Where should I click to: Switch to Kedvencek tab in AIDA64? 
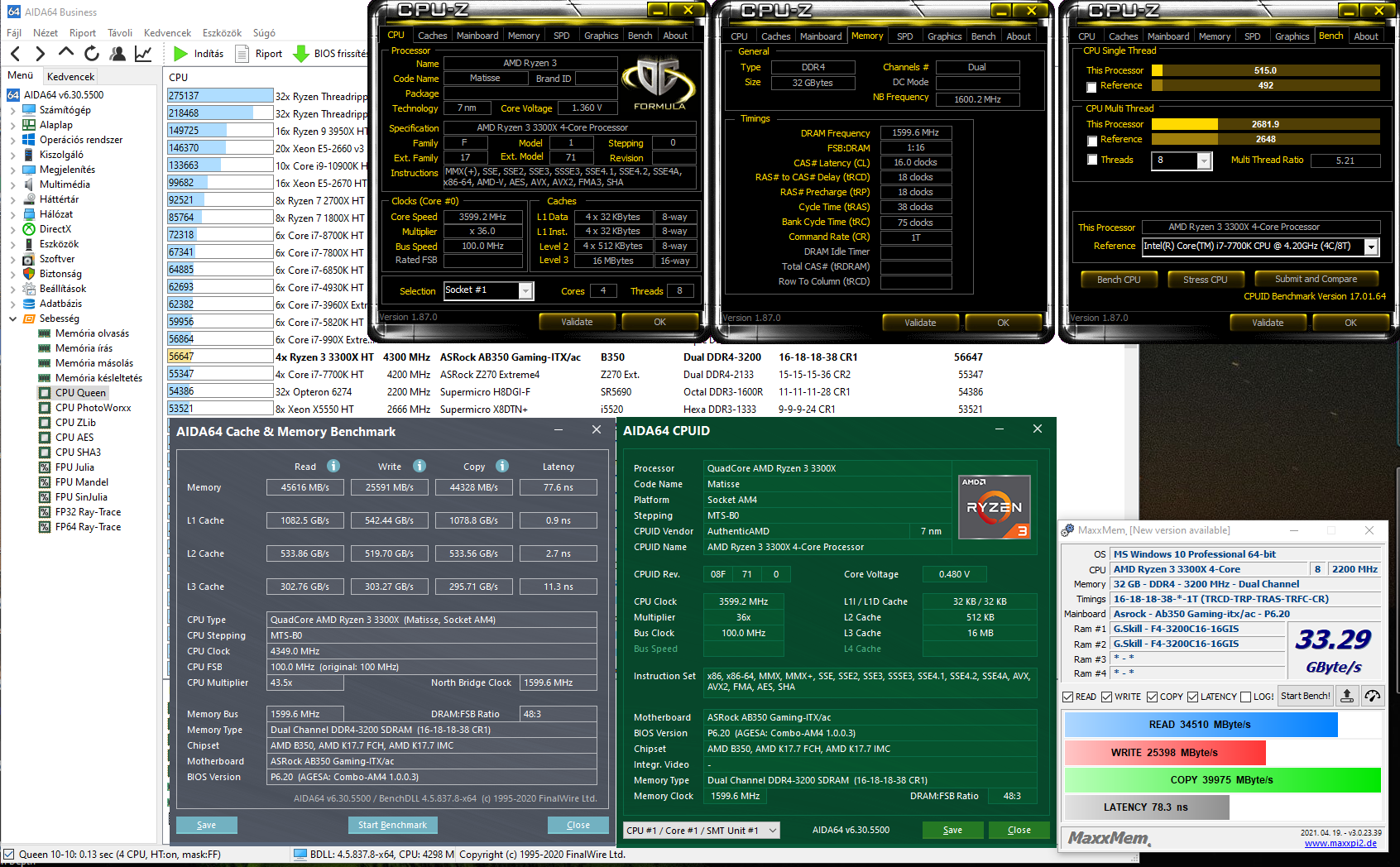[x=71, y=76]
